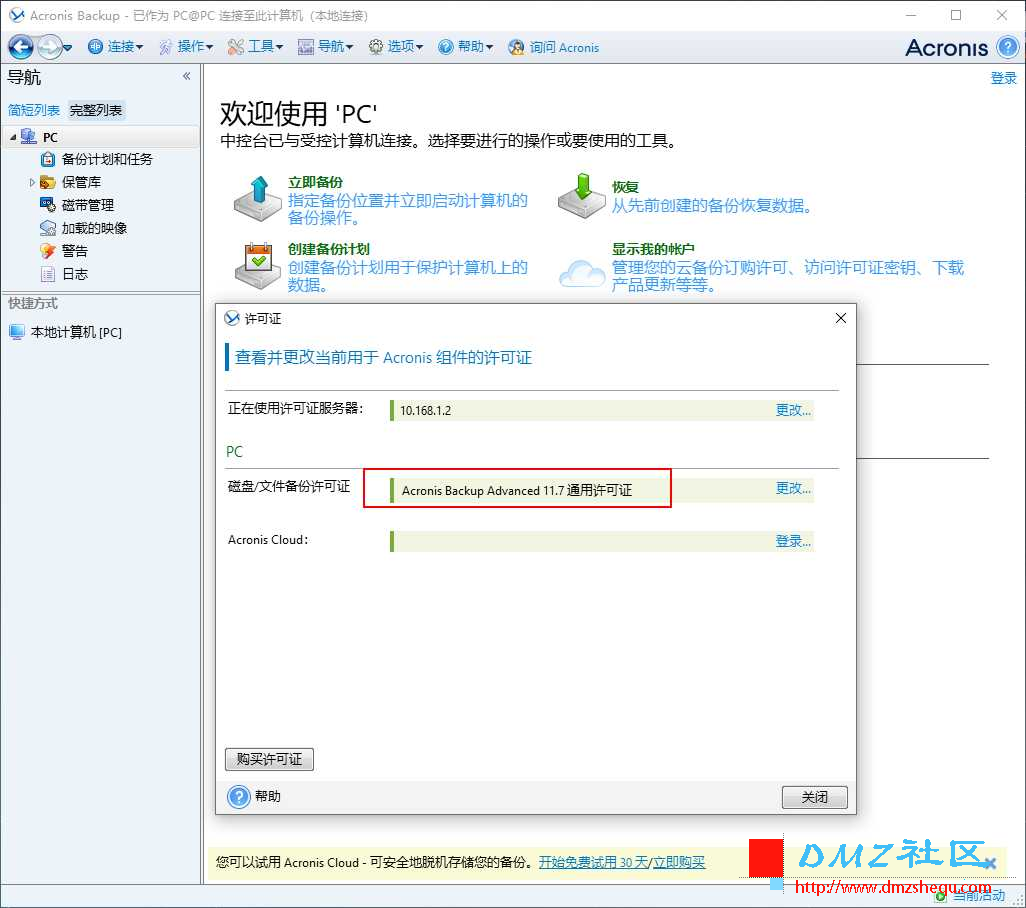Open the Tools (工具) dropdown menu
This screenshot has height=908, width=1026.
pos(255,47)
